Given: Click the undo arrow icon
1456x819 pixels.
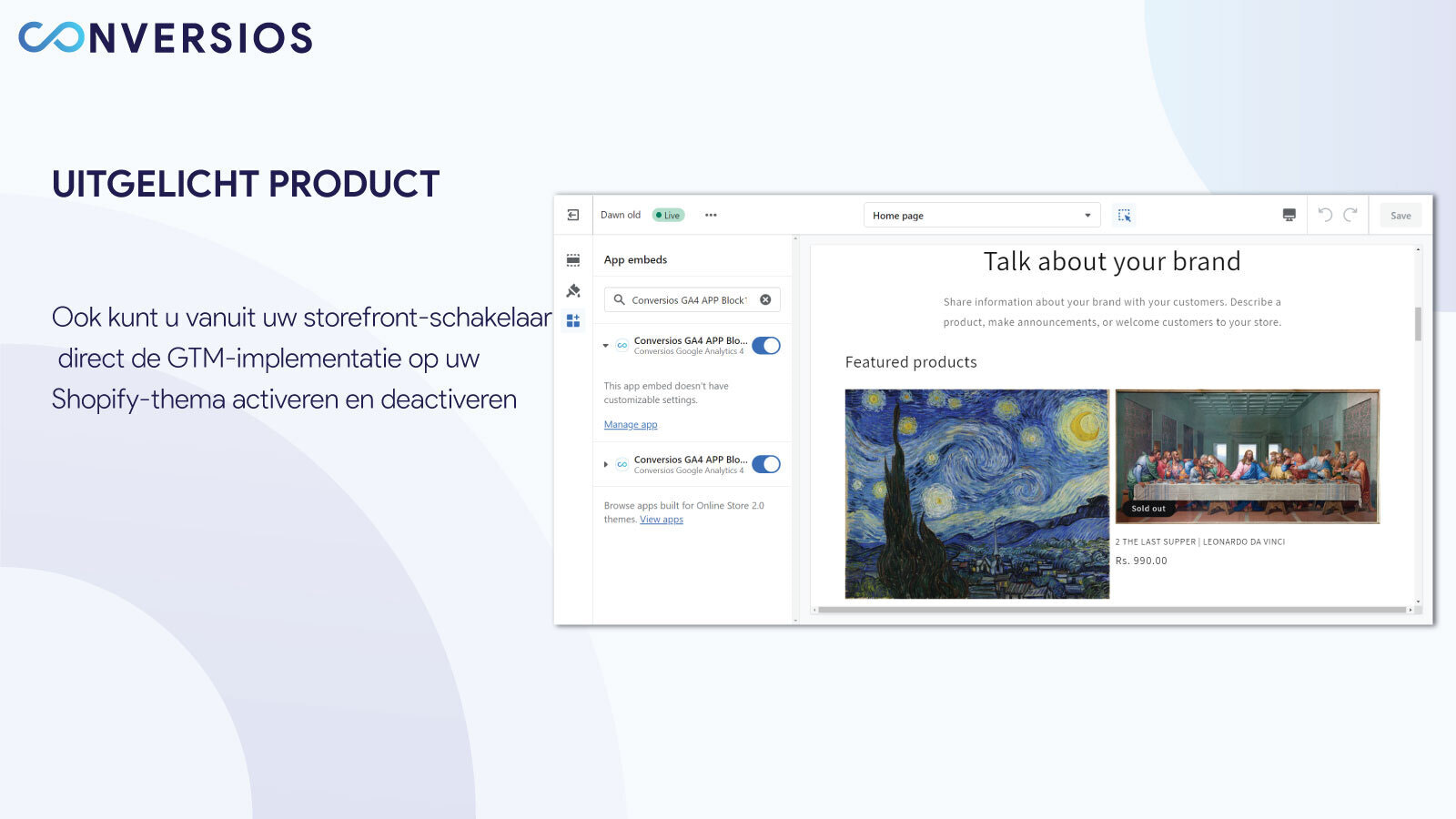Looking at the screenshot, I should click(x=1325, y=215).
